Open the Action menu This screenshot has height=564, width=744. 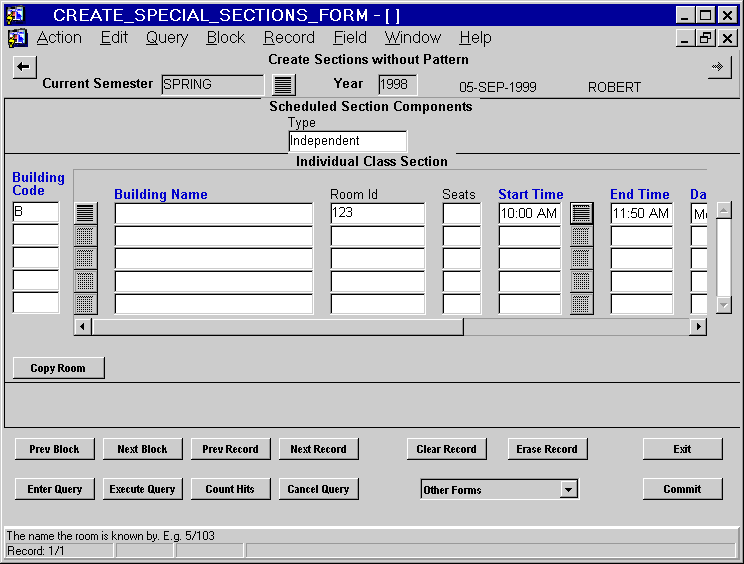tap(59, 37)
